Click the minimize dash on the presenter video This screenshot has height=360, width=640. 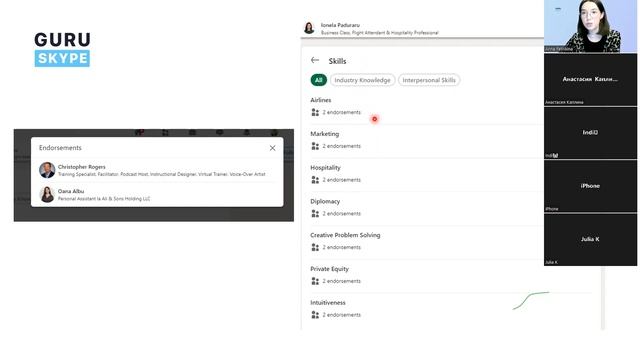[558, 9]
